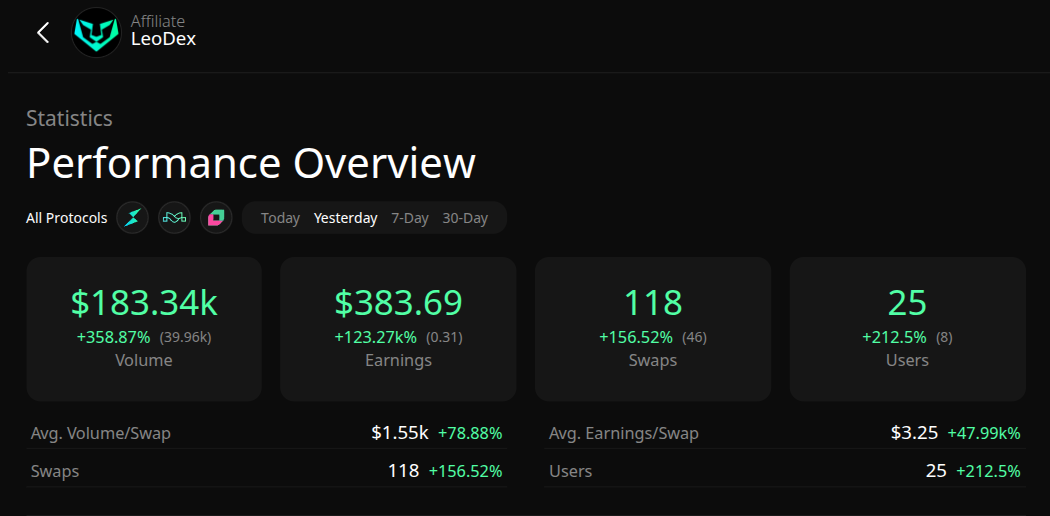Click the Performance Overview heading
The height and width of the screenshot is (516, 1050).
point(251,163)
